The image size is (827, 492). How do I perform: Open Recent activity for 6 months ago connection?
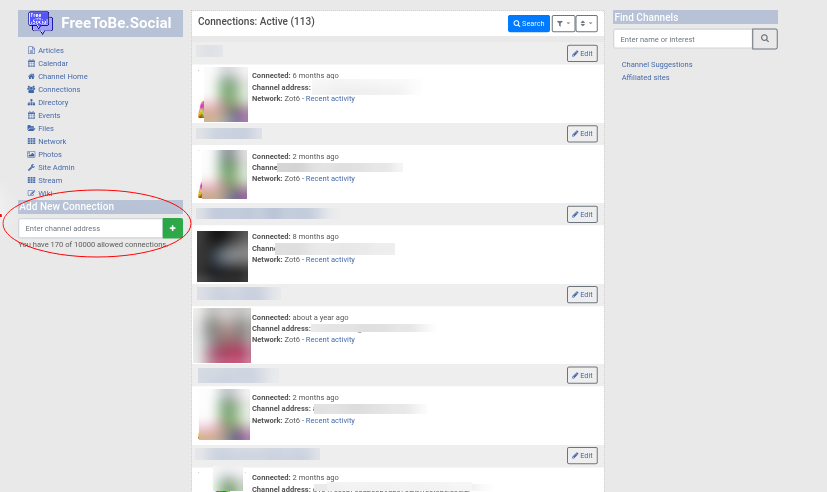[x=330, y=99]
